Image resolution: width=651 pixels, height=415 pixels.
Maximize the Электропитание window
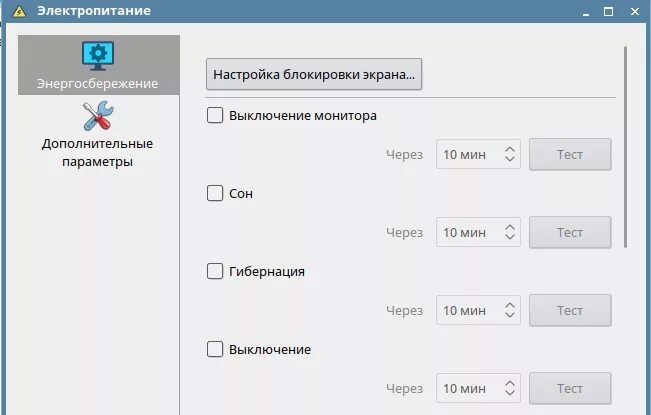pos(609,11)
